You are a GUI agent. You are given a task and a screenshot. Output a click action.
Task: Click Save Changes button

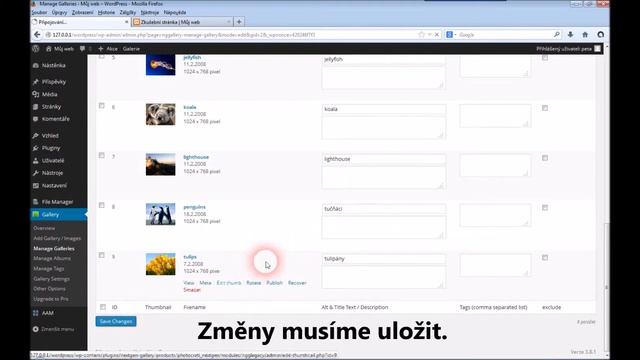116,321
